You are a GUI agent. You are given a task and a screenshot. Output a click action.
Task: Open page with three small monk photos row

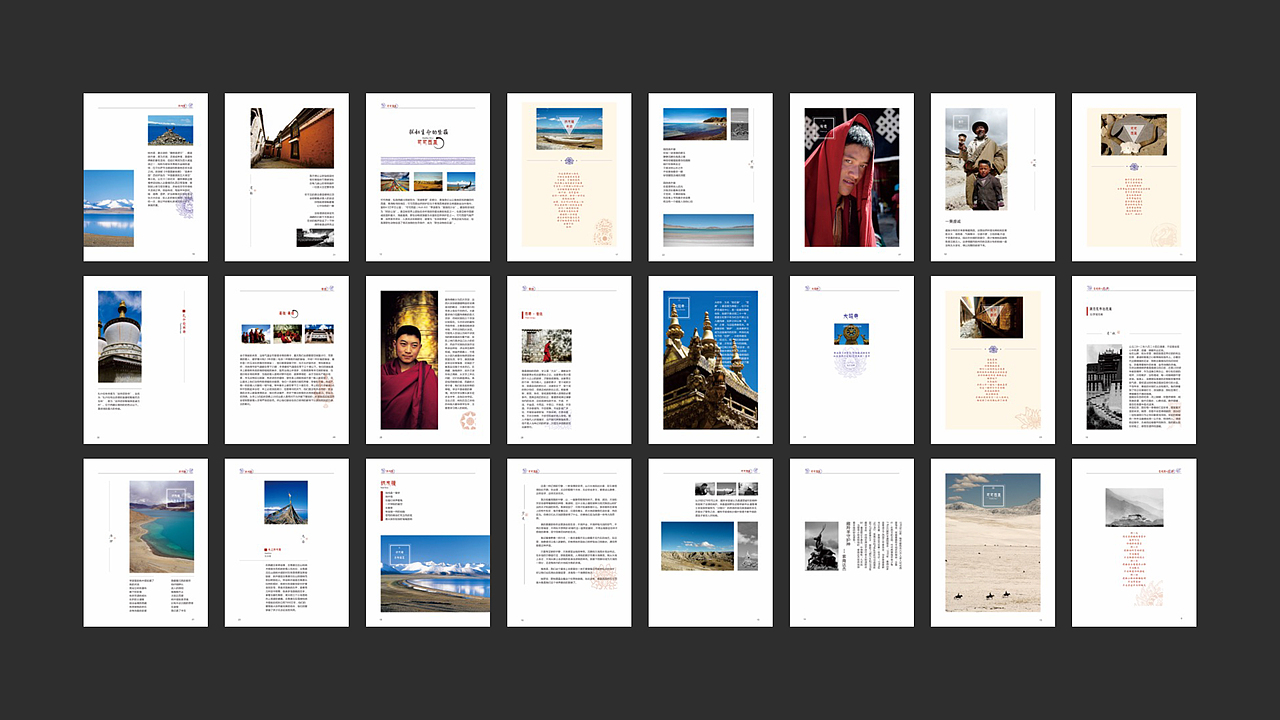pos(287,361)
